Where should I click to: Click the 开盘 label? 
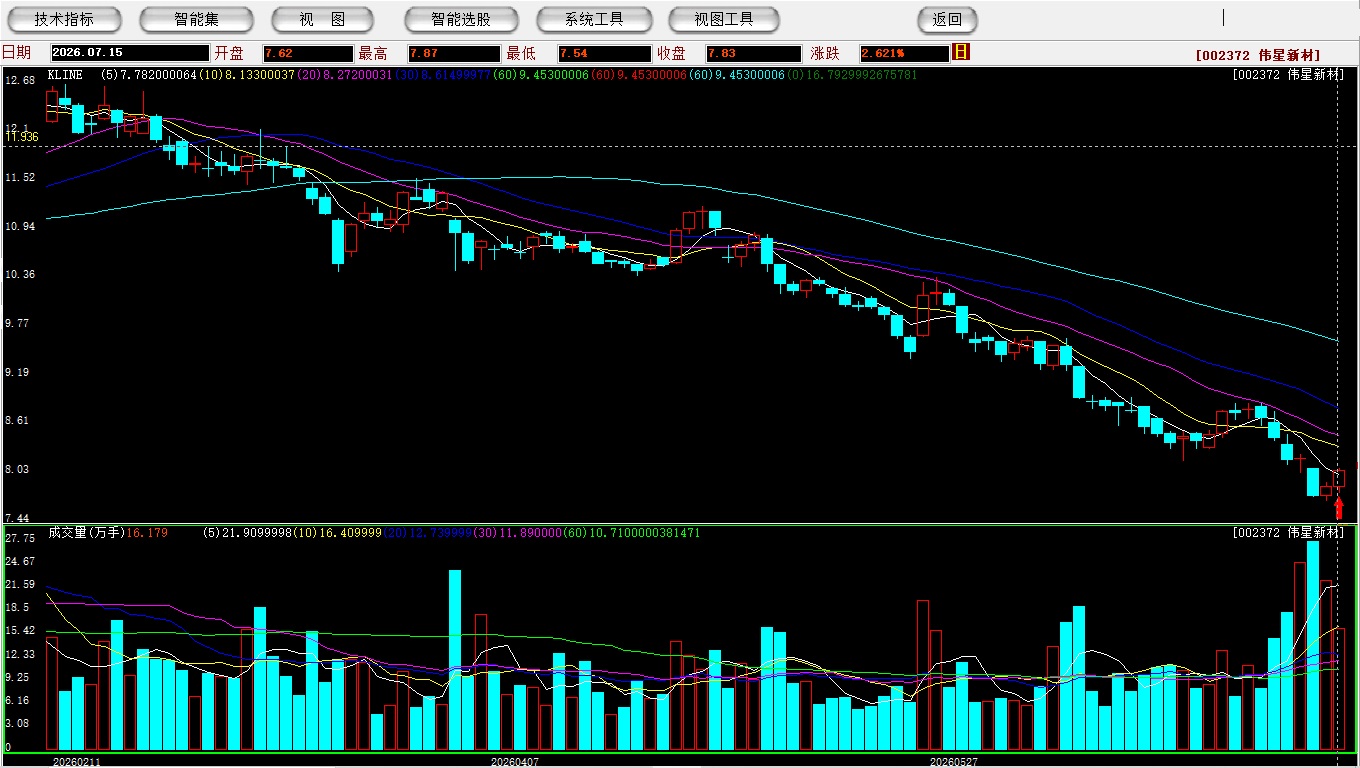point(229,53)
